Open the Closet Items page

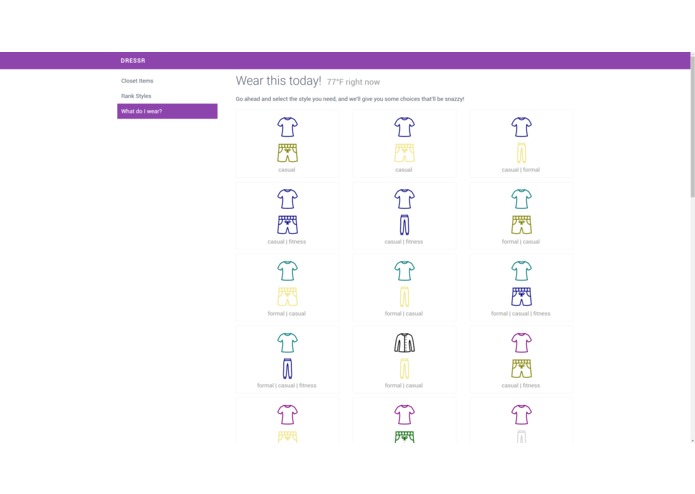(x=137, y=81)
